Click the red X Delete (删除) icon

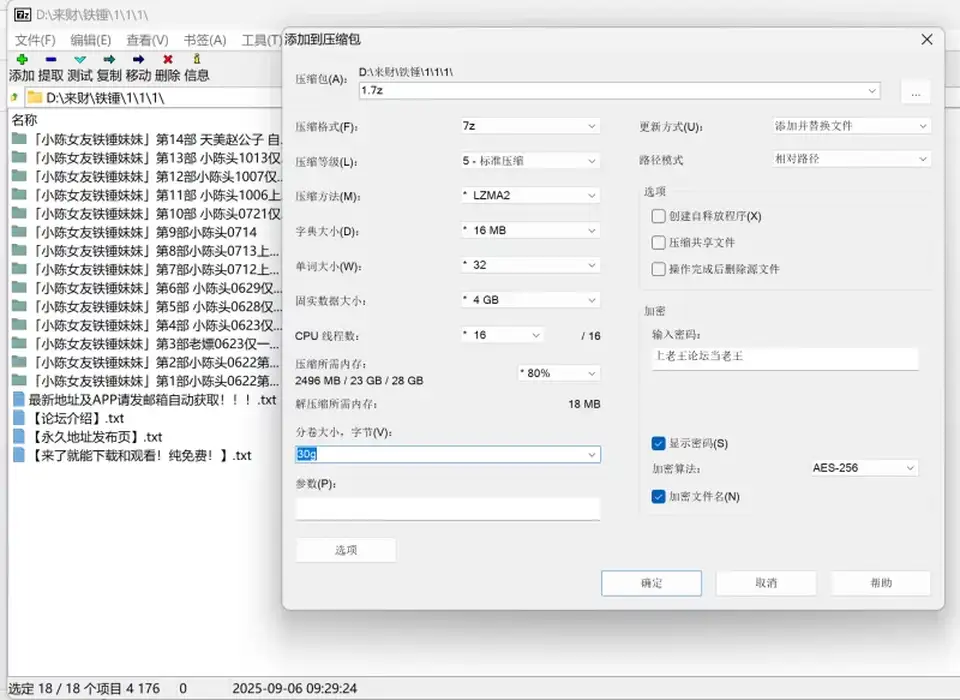coord(168,59)
